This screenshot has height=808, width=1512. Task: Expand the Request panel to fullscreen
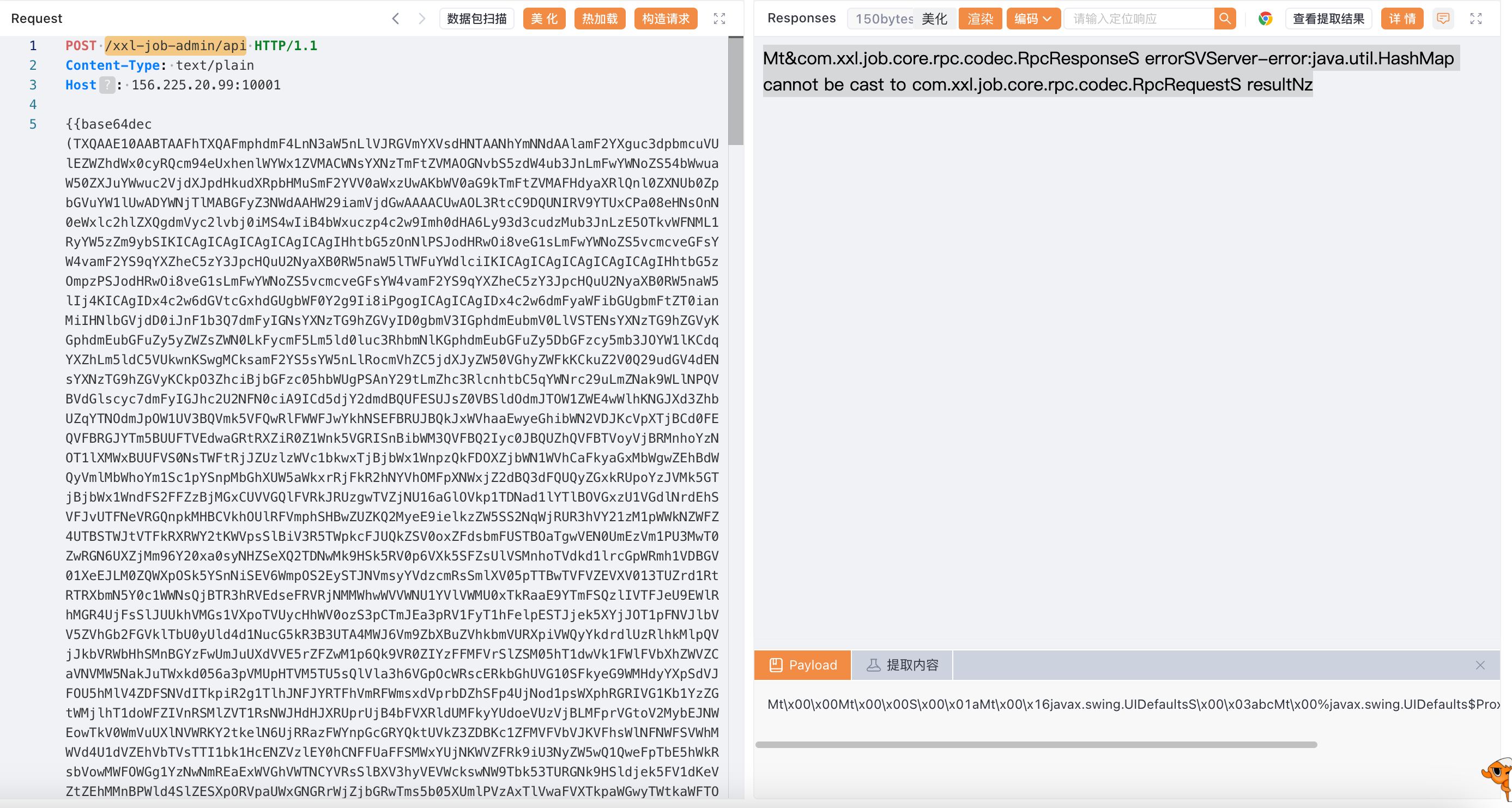click(x=719, y=19)
